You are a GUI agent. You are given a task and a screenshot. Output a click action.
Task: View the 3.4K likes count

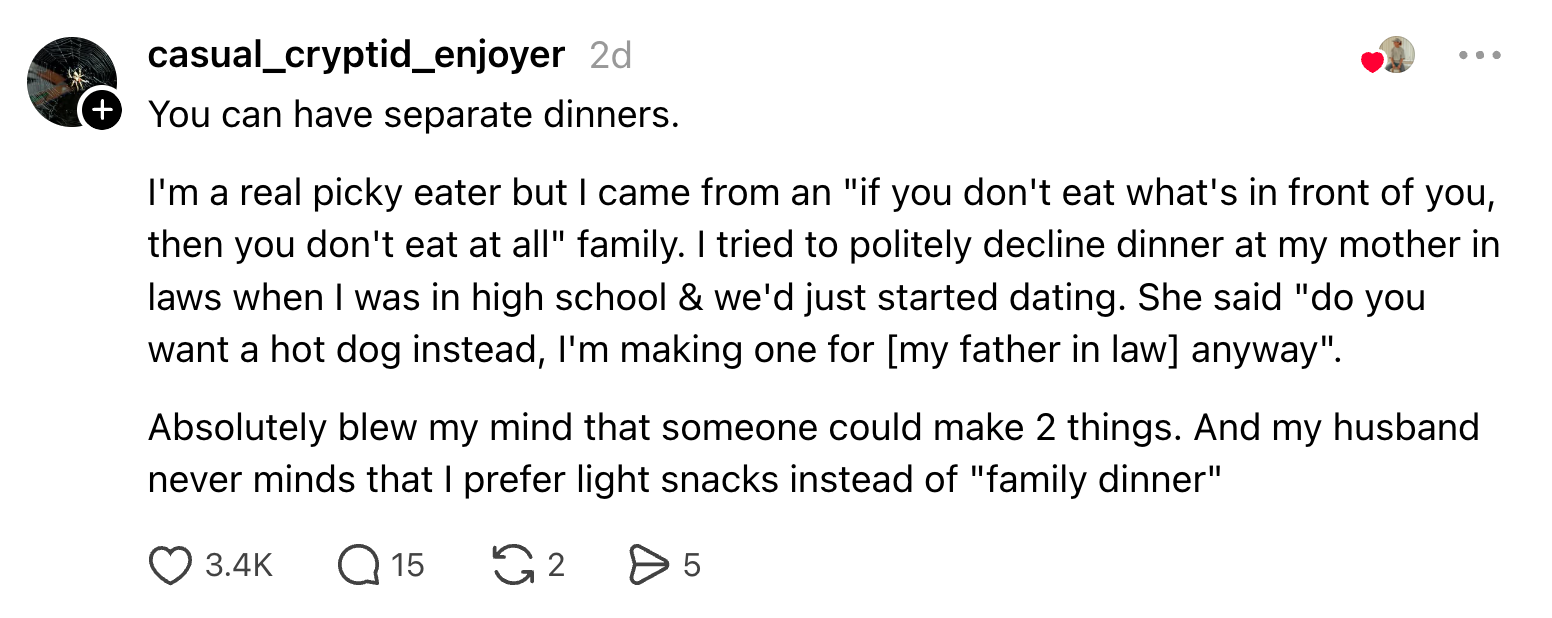pos(238,566)
